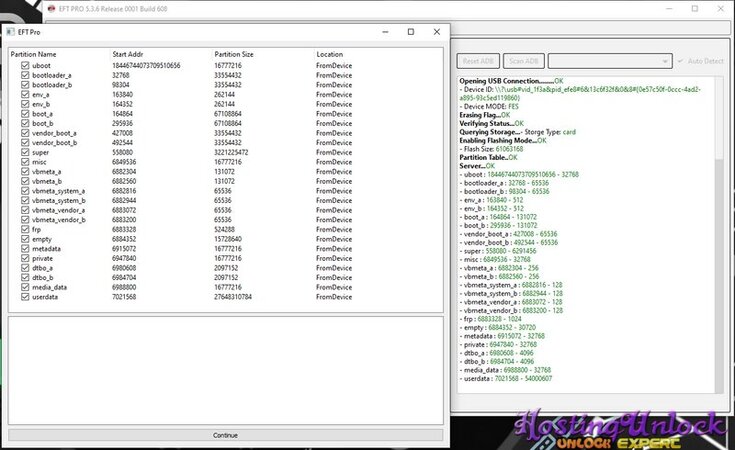Uncheck the uboot partition checkbox
The width and height of the screenshot is (735, 450).
pos(13,65)
